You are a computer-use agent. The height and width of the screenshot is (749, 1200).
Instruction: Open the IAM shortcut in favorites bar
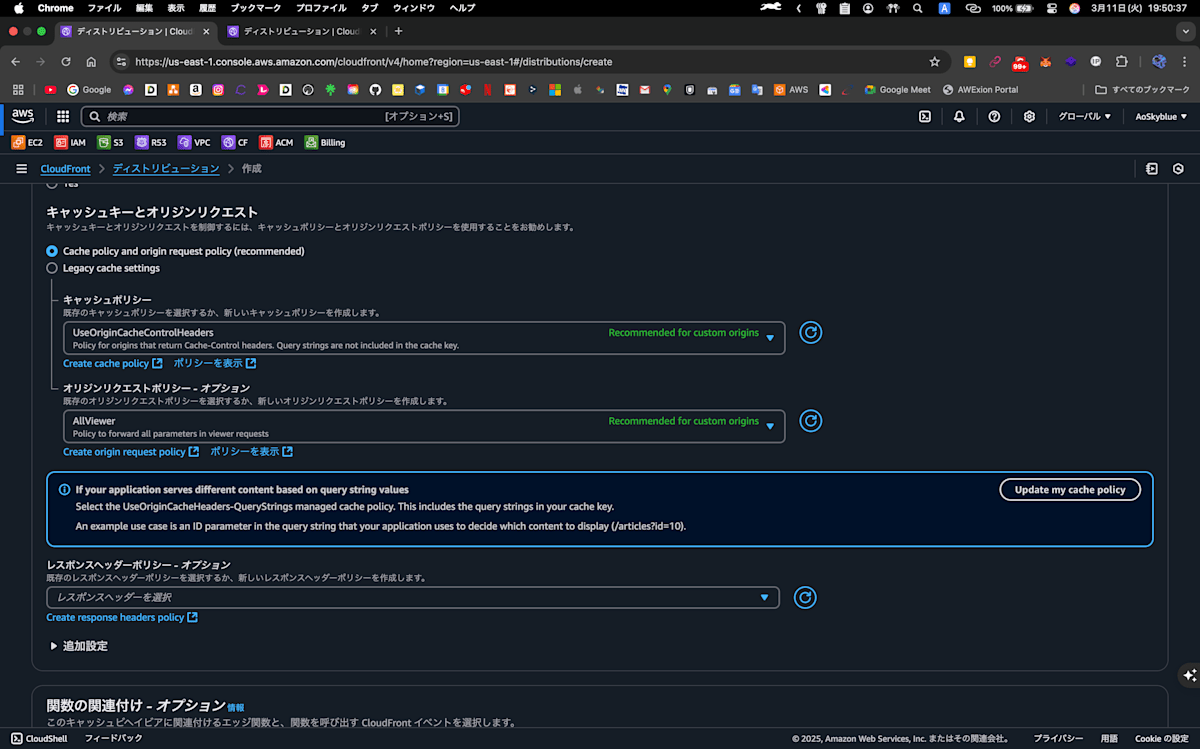(x=69, y=142)
